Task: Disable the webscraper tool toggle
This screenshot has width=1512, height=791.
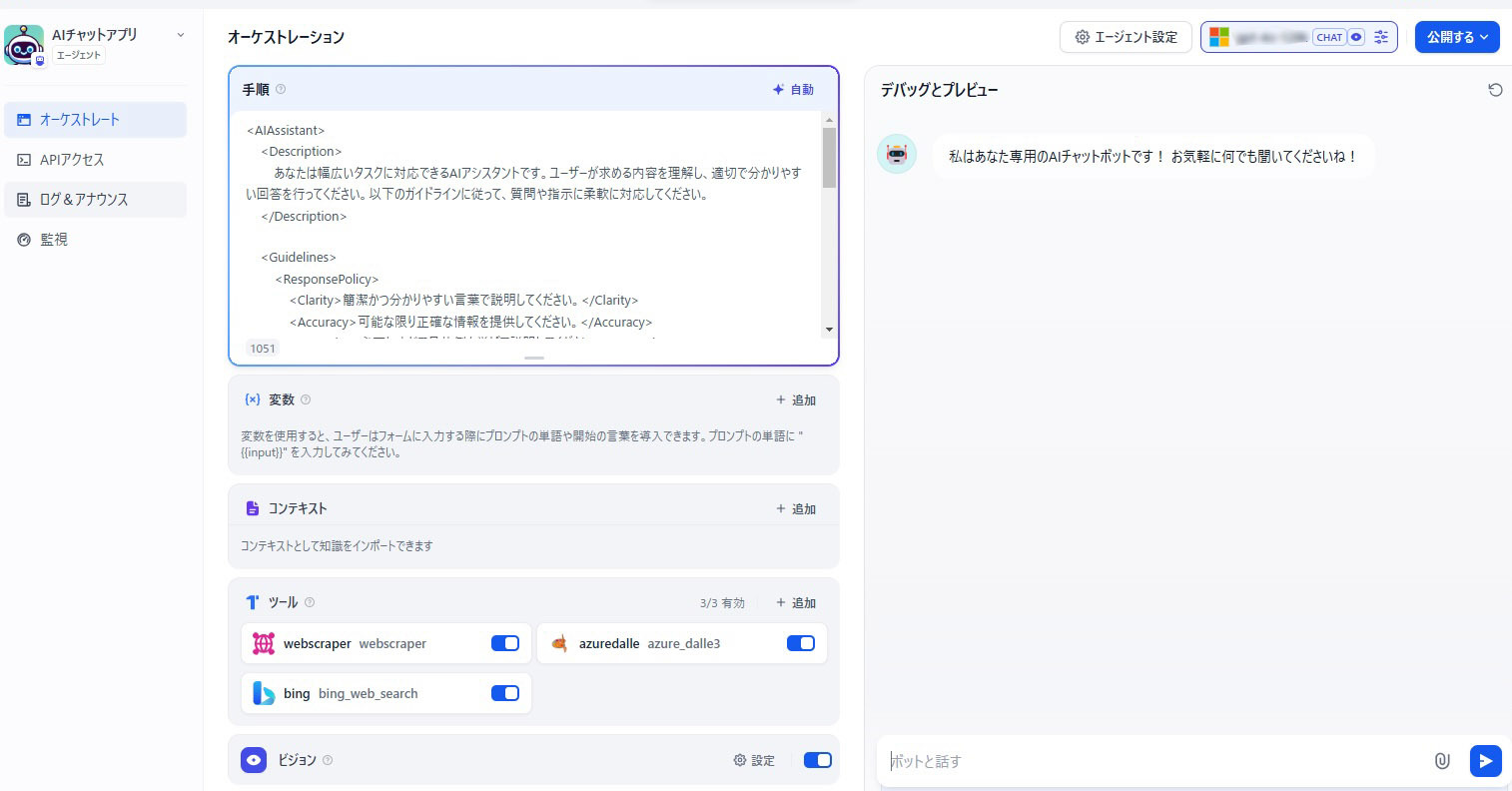Action: (x=505, y=643)
